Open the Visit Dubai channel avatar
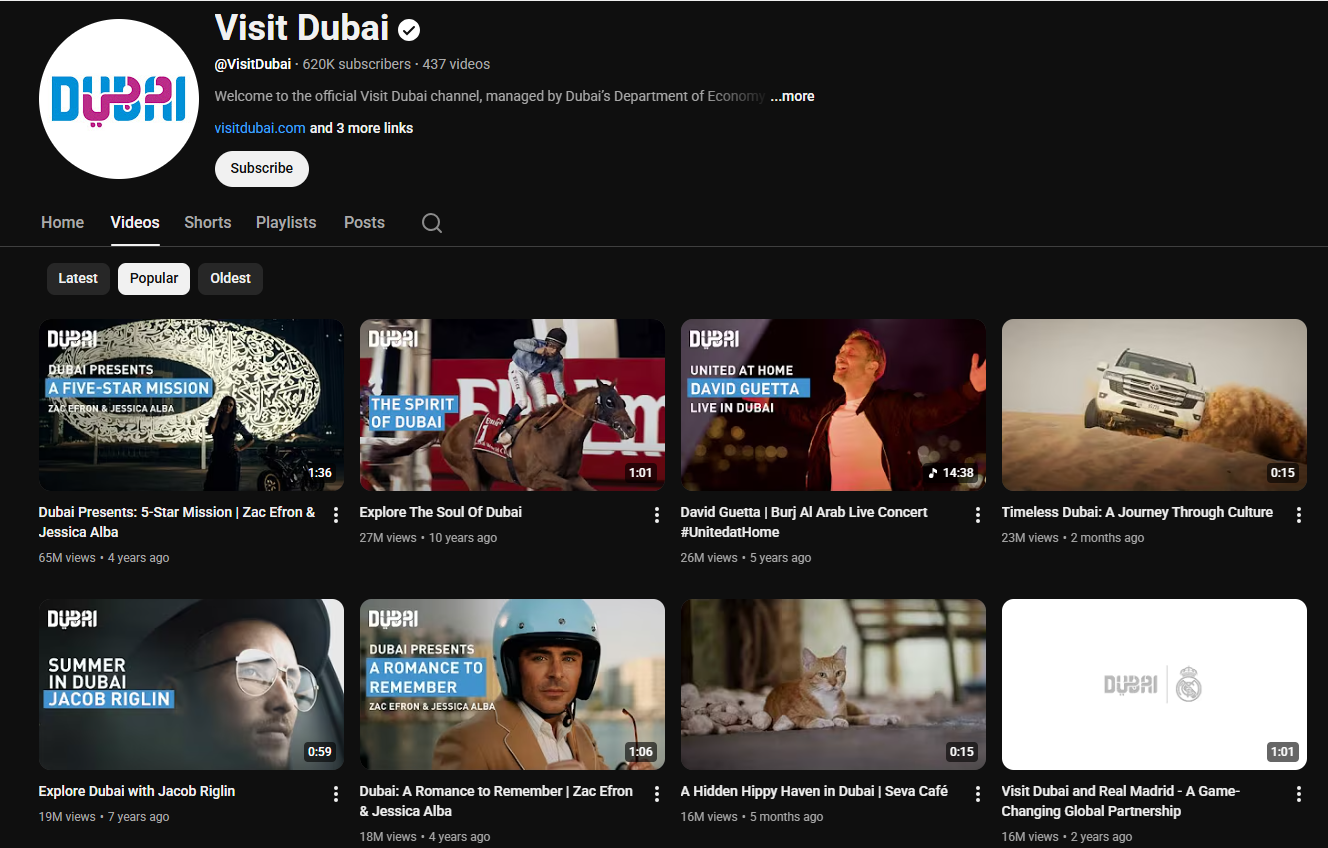 [119, 99]
